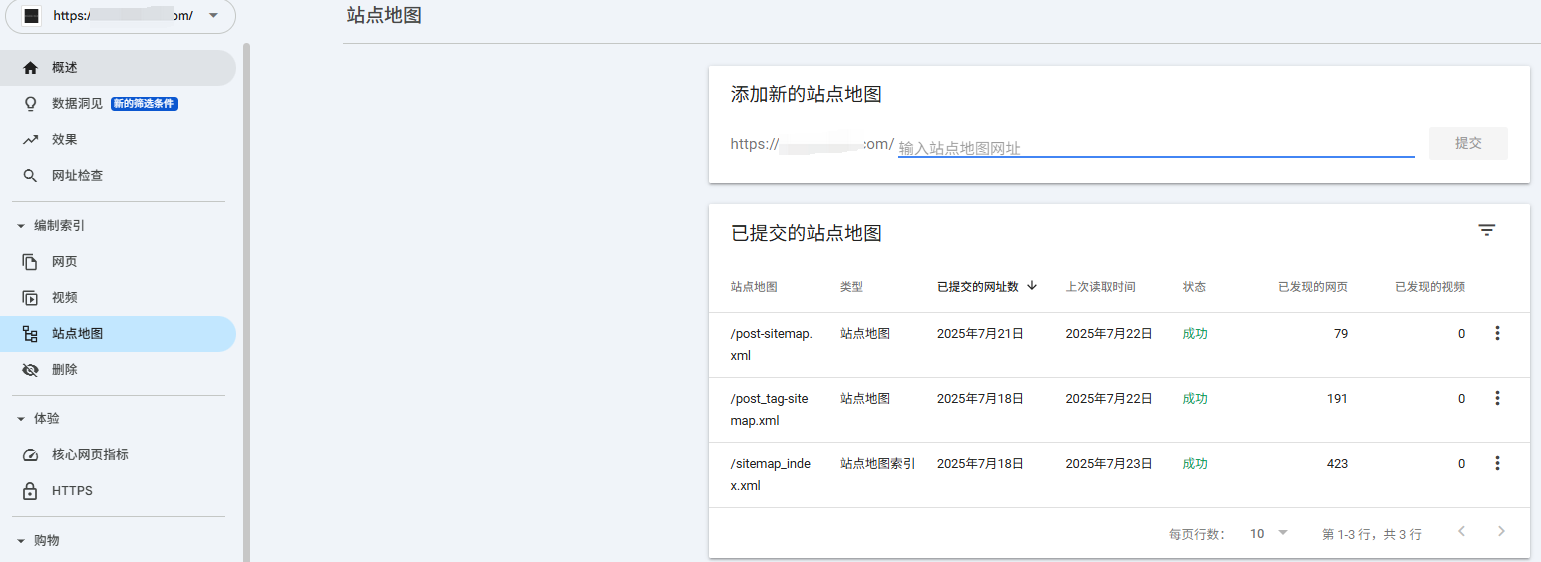Collapse the 购物 section
This screenshot has width=1541, height=562.
tap(21, 541)
